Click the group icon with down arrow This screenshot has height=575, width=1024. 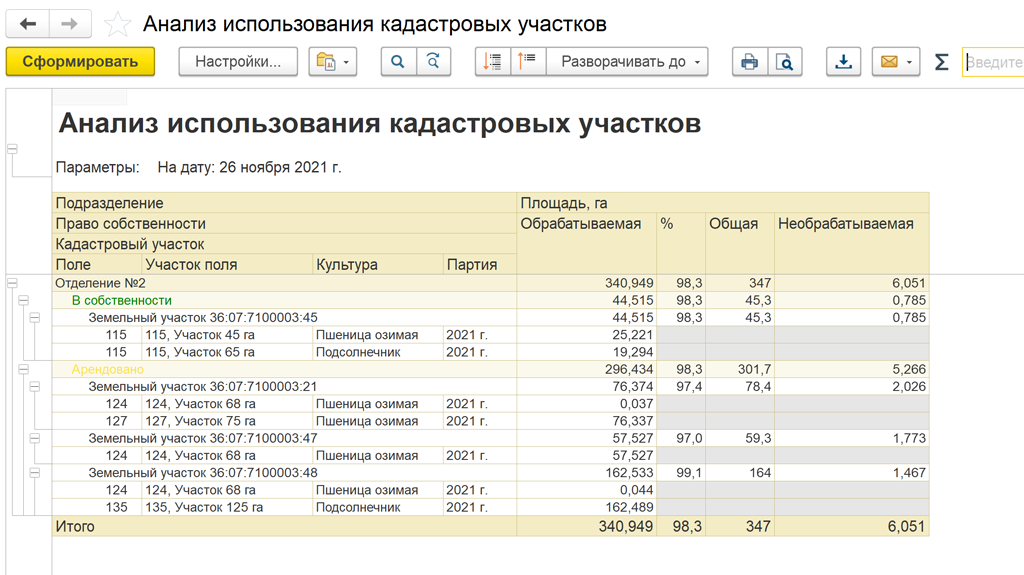point(492,62)
